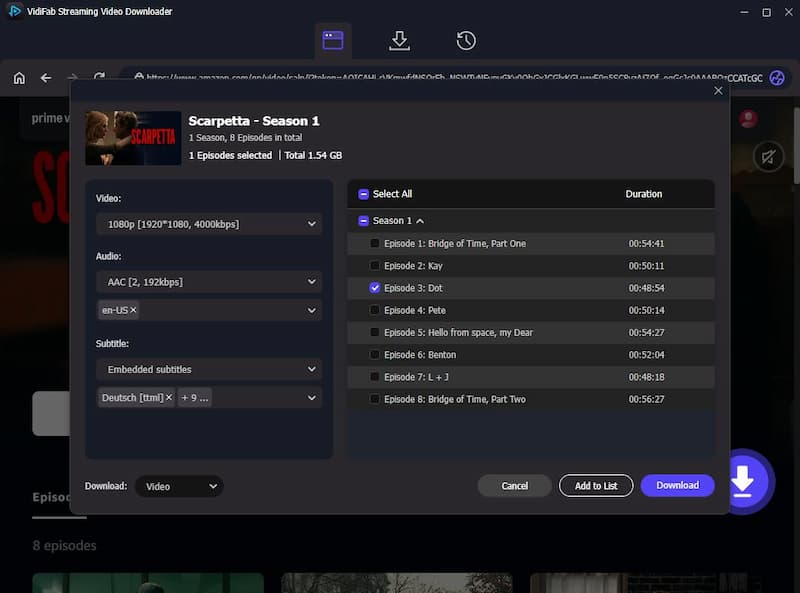Viewport: 800px width, 593px height.
Task: Click the blue circular icon beside the address bar
Action: point(779,77)
